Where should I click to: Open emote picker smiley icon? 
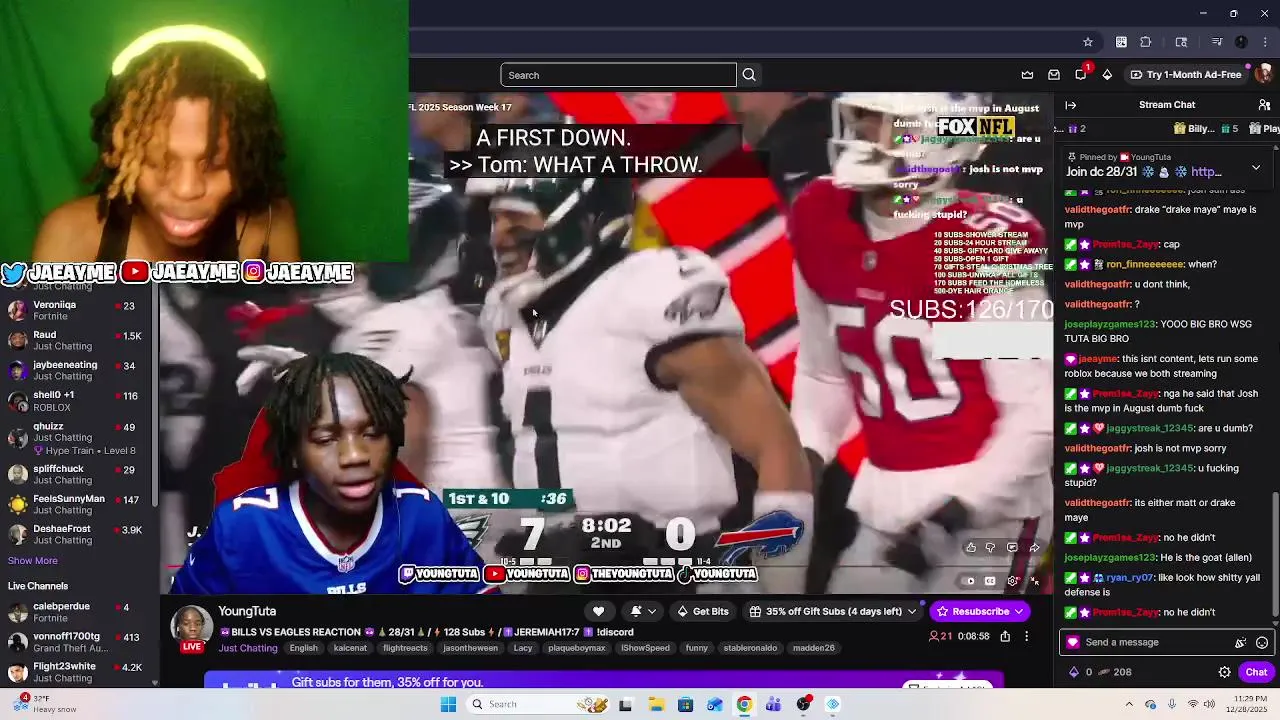1262,643
